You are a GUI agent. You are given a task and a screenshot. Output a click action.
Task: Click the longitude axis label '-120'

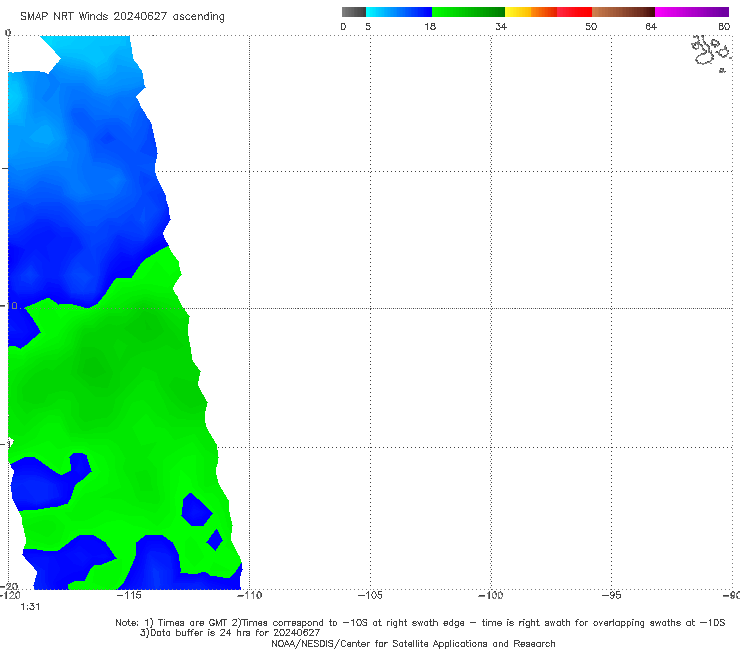(x=10, y=595)
